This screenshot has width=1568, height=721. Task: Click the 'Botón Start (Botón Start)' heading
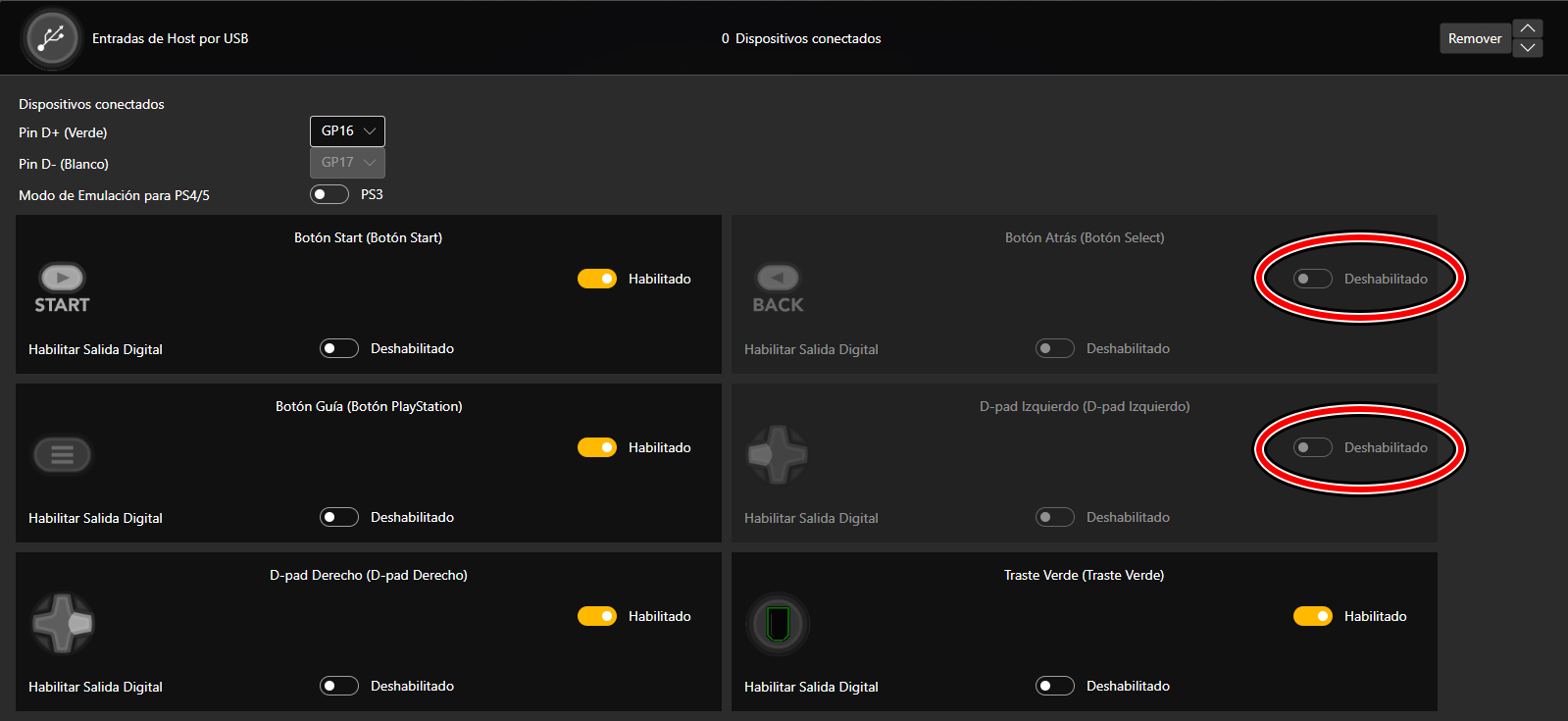pos(369,237)
